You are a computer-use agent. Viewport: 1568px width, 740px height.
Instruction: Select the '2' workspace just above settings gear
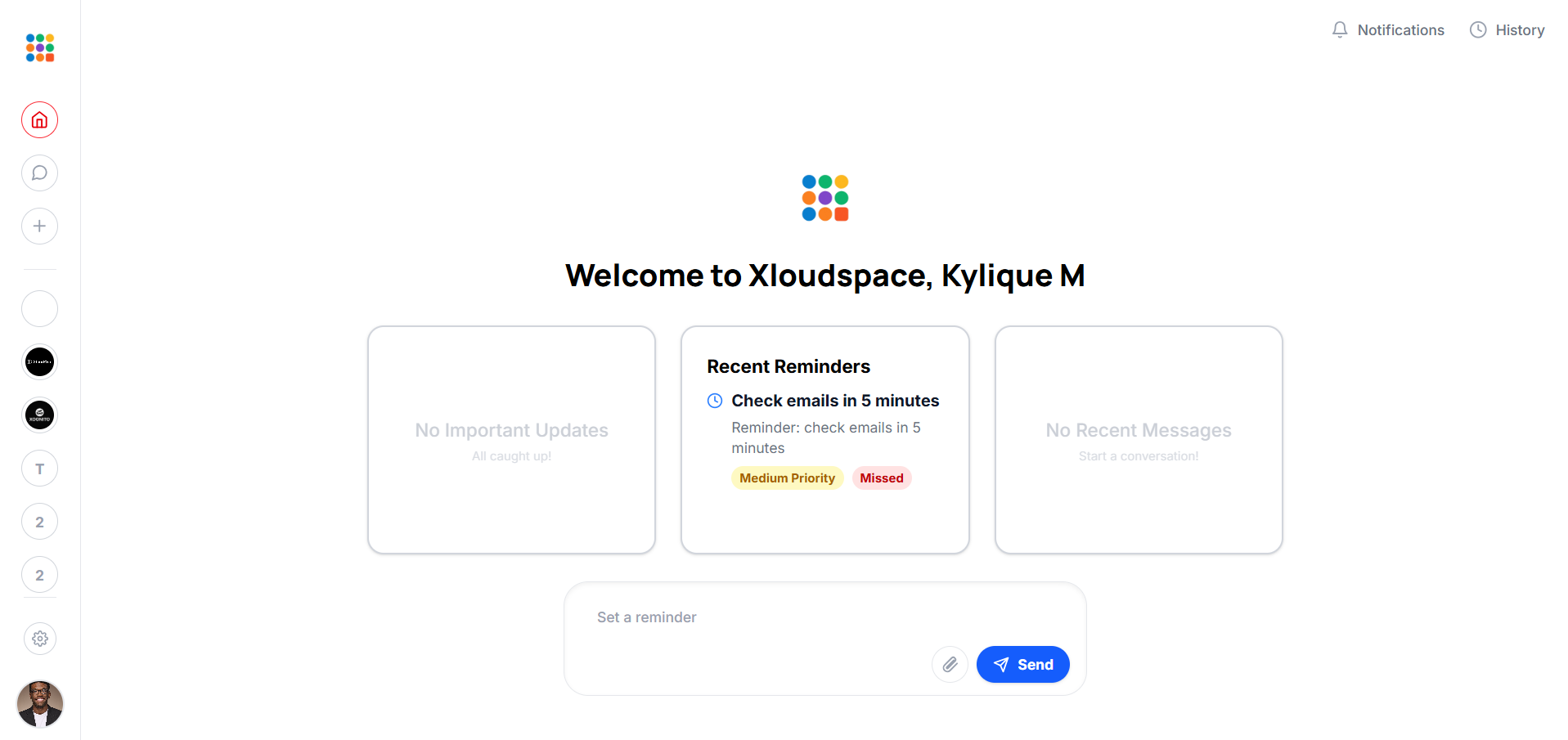coord(39,575)
